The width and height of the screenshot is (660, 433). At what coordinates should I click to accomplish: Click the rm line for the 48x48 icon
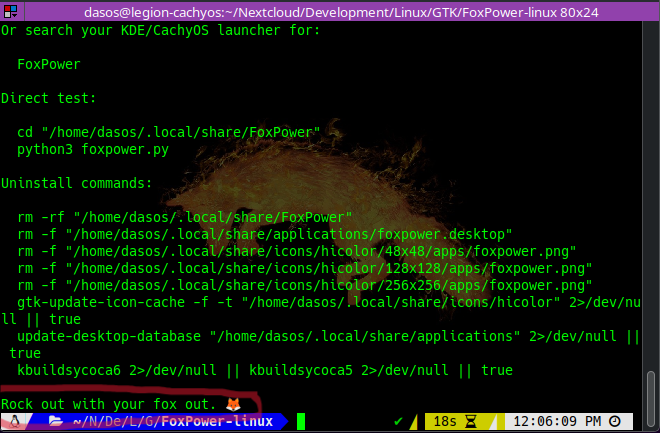[296, 251]
